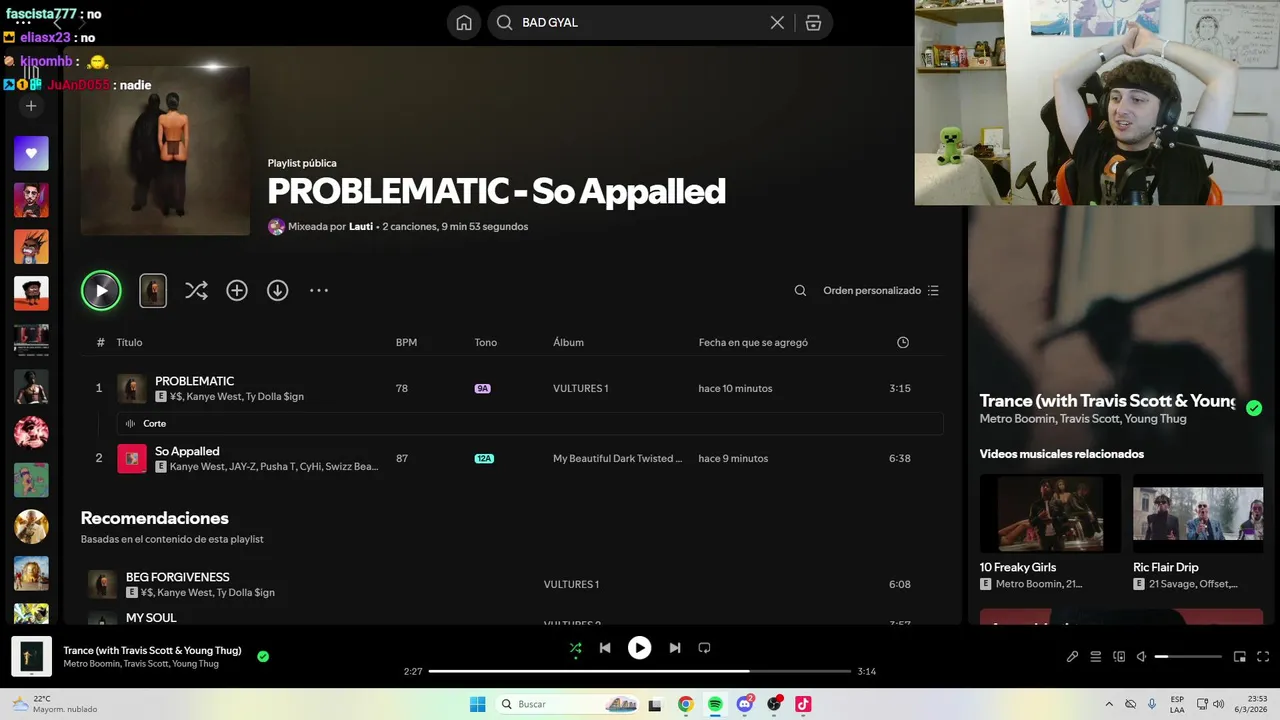This screenshot has height=720, width=1280.
Task: Open the 10 Freaky Girls music video
Action: tap(1050, 514)
